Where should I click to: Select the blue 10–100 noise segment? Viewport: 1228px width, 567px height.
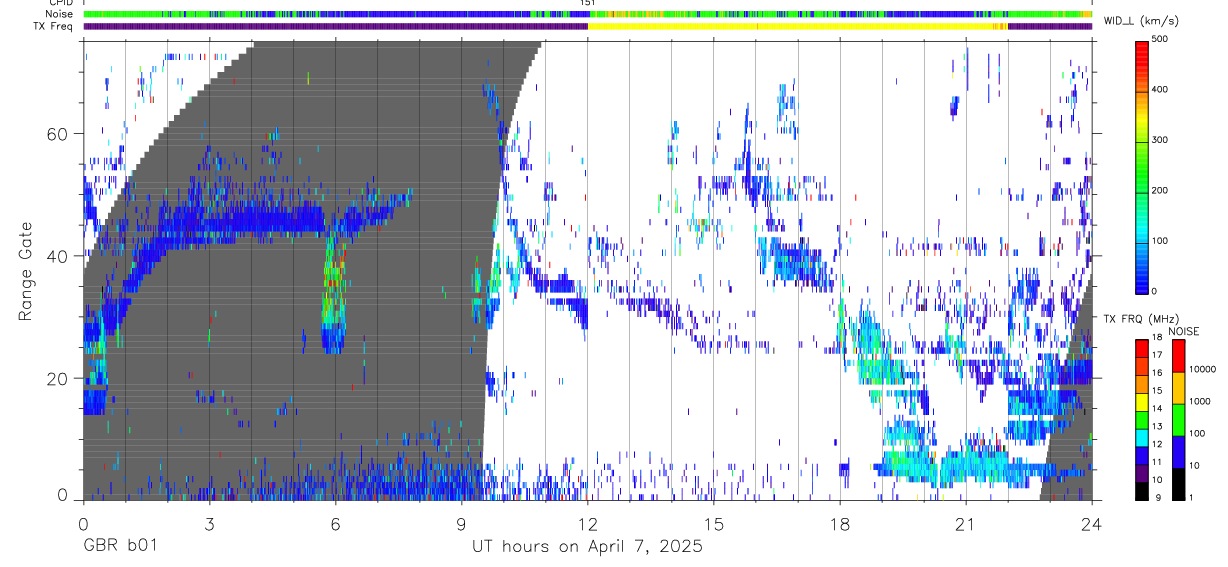pos(1179,452)
